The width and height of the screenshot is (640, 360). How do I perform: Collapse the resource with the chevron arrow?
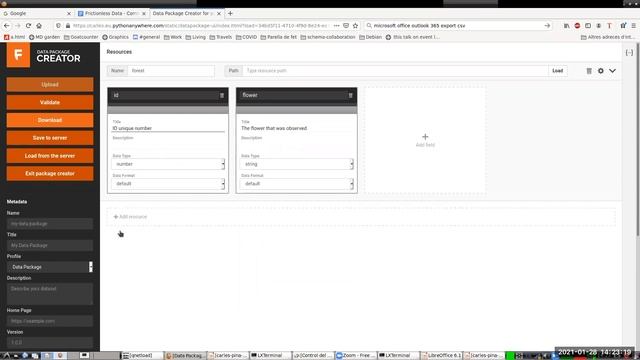613,71
